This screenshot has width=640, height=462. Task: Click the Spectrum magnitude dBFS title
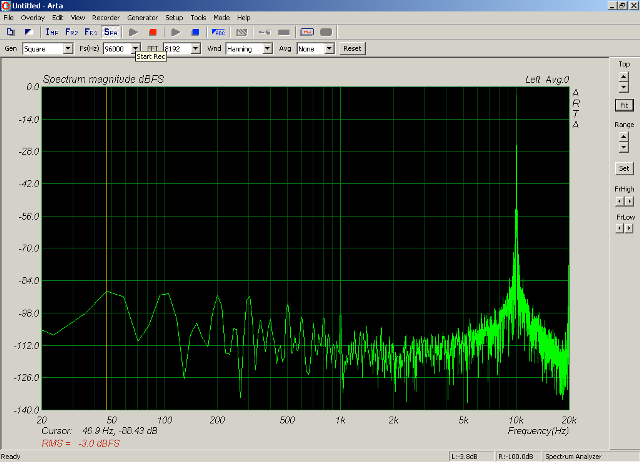pyautogui.click(x=103, y=79)
